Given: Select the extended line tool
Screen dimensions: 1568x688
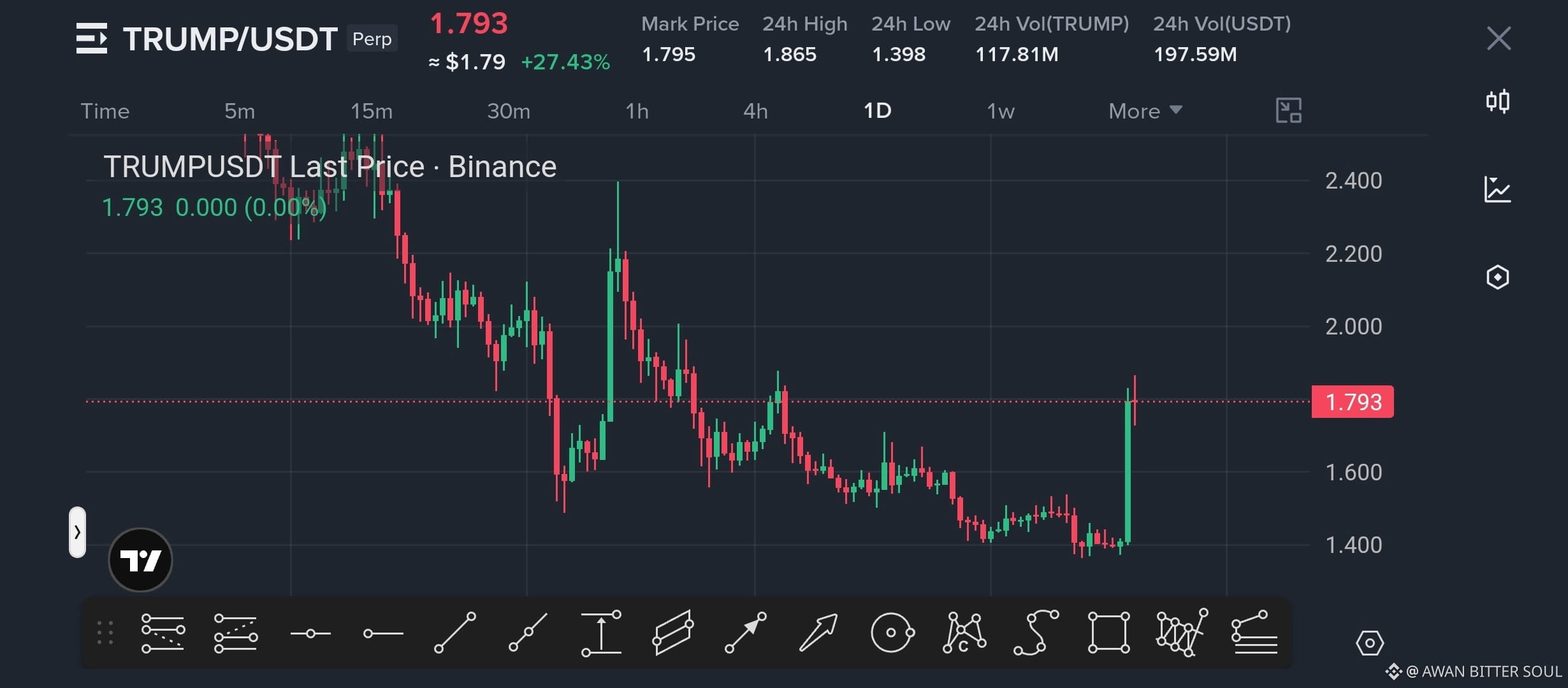Looking at the screenshot, I should click(528, 633).
